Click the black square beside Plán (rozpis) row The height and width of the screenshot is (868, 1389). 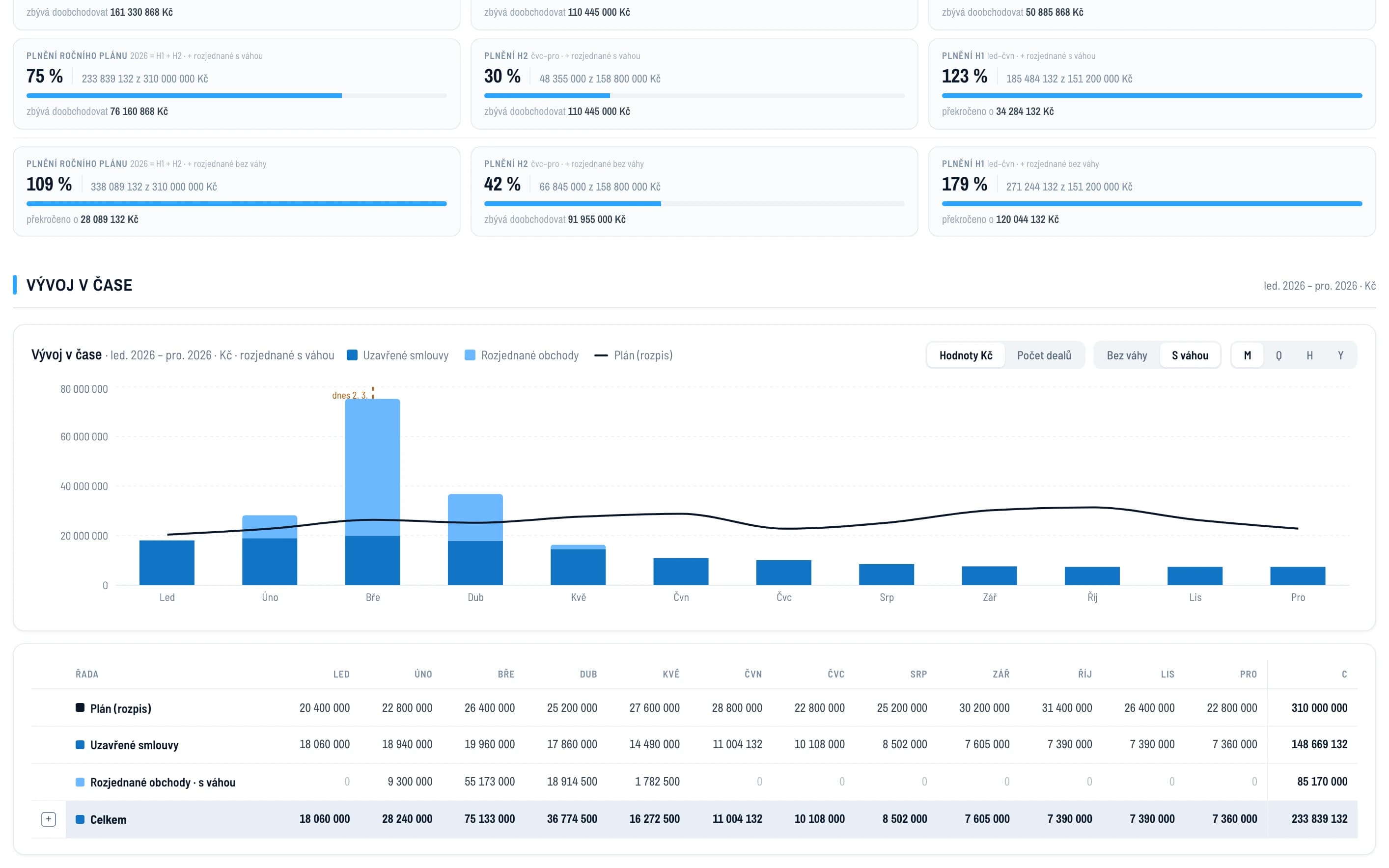tap(80, 708)
